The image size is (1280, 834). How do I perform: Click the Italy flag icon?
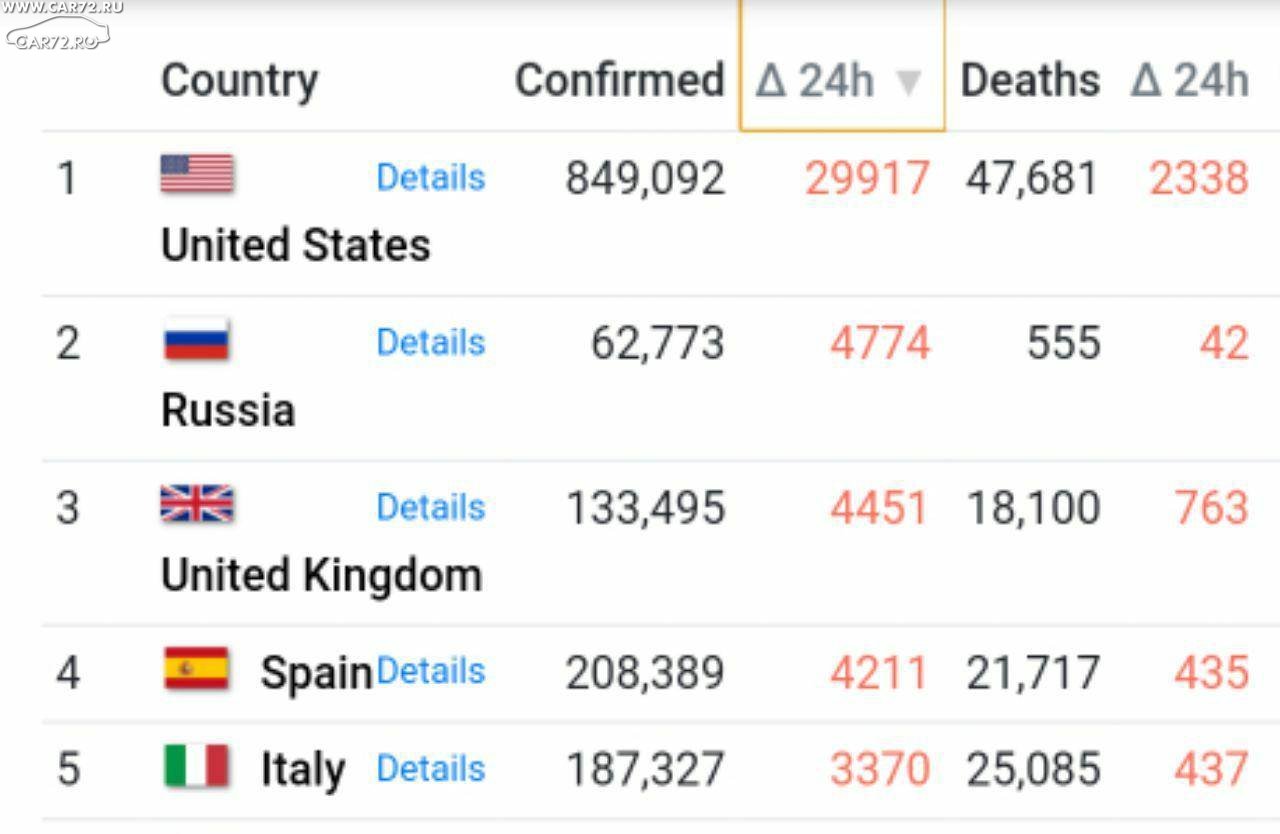point(197,766)
